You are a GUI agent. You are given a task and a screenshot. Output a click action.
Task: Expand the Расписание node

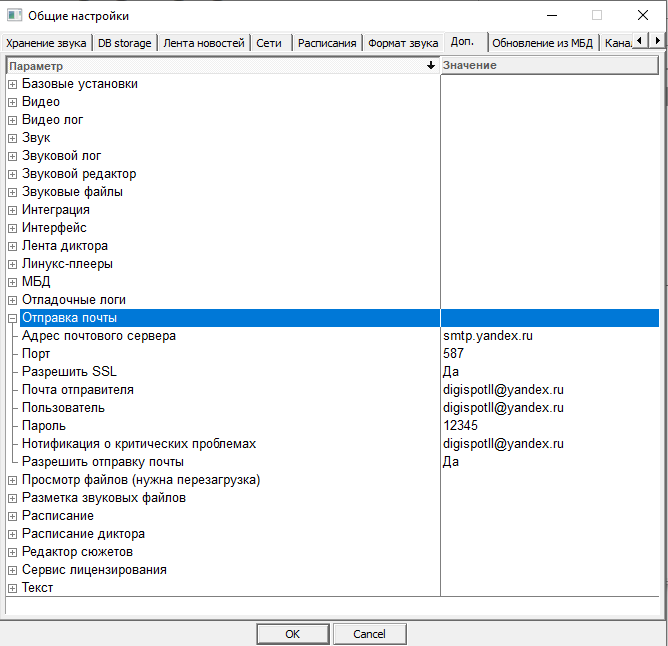pos(12,516)
